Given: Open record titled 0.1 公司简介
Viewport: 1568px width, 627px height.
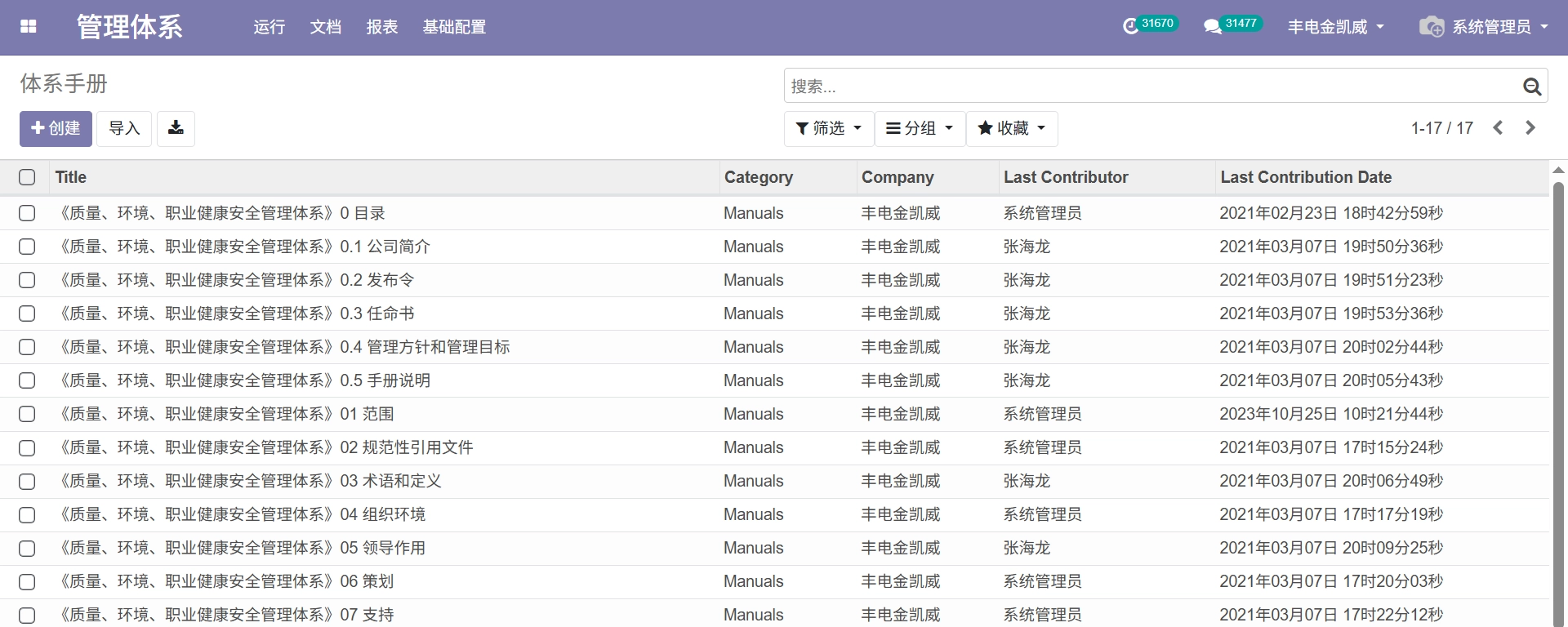Looking at the screenshot, I should coord(243,247).
